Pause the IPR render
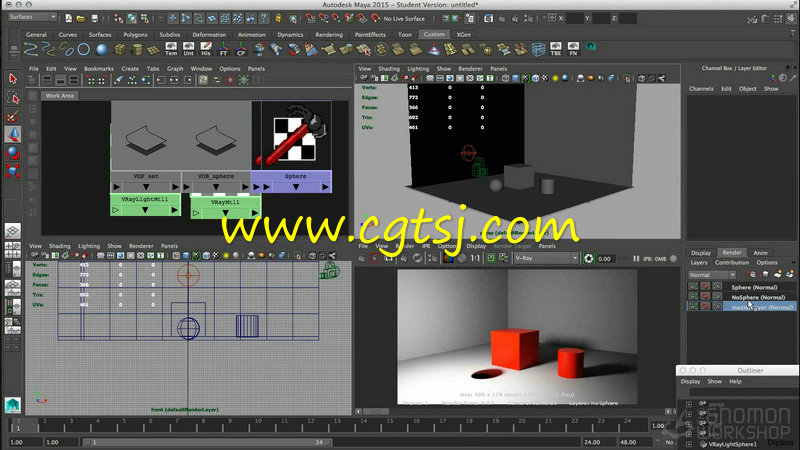Image resolution: width=800 pixels, height=450 pixels. tap(636, 259)
